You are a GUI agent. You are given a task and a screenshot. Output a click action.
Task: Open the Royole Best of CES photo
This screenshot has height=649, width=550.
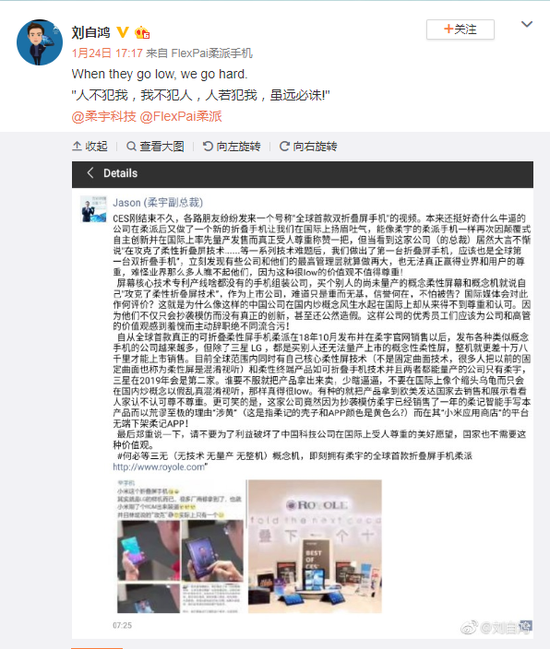[x=315, y=546]
